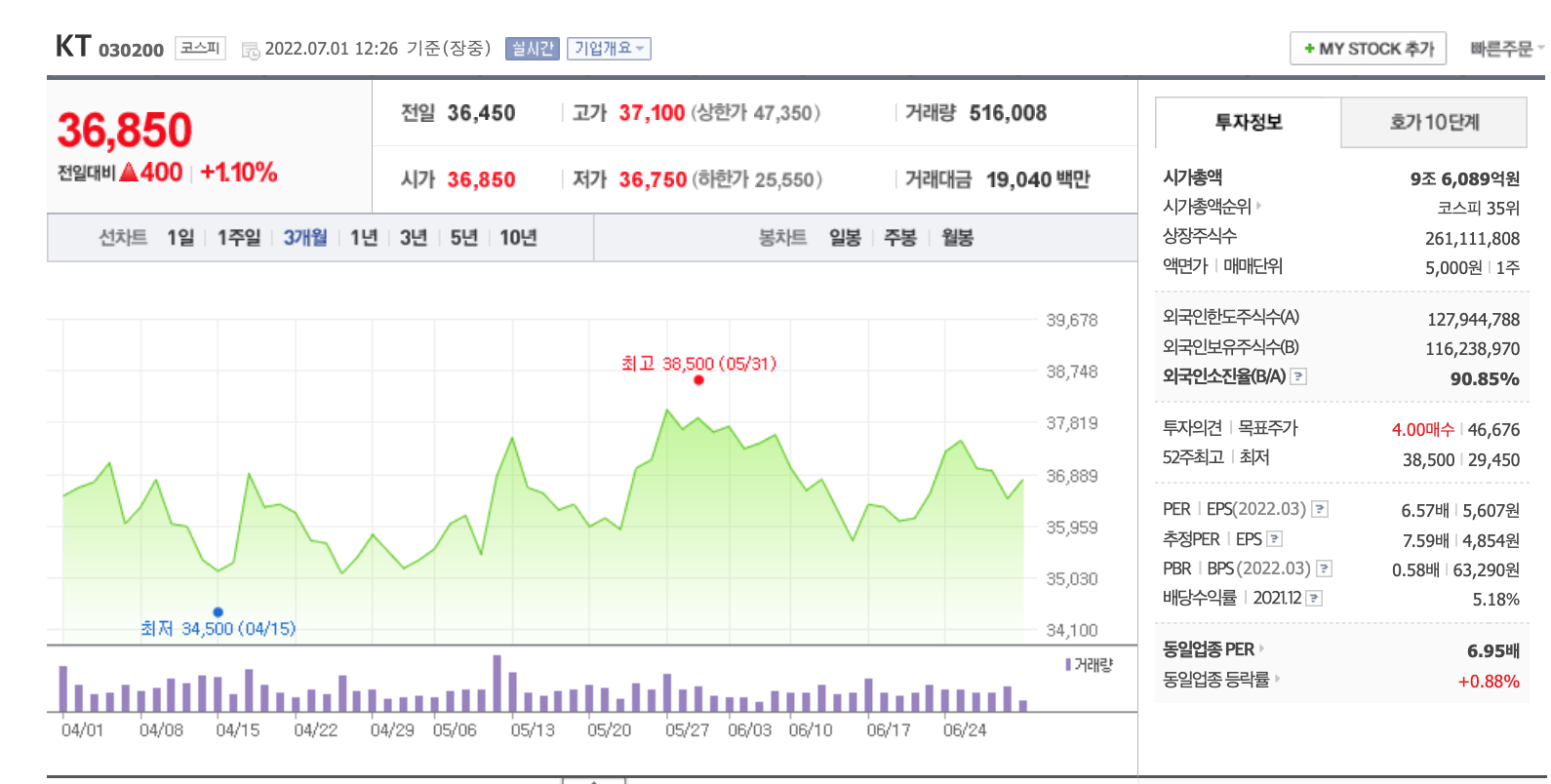Screen dimensions: 1551x784
Task: Select the 3년 line chart period
Action: pyautogui.click(x=414, y=238)
